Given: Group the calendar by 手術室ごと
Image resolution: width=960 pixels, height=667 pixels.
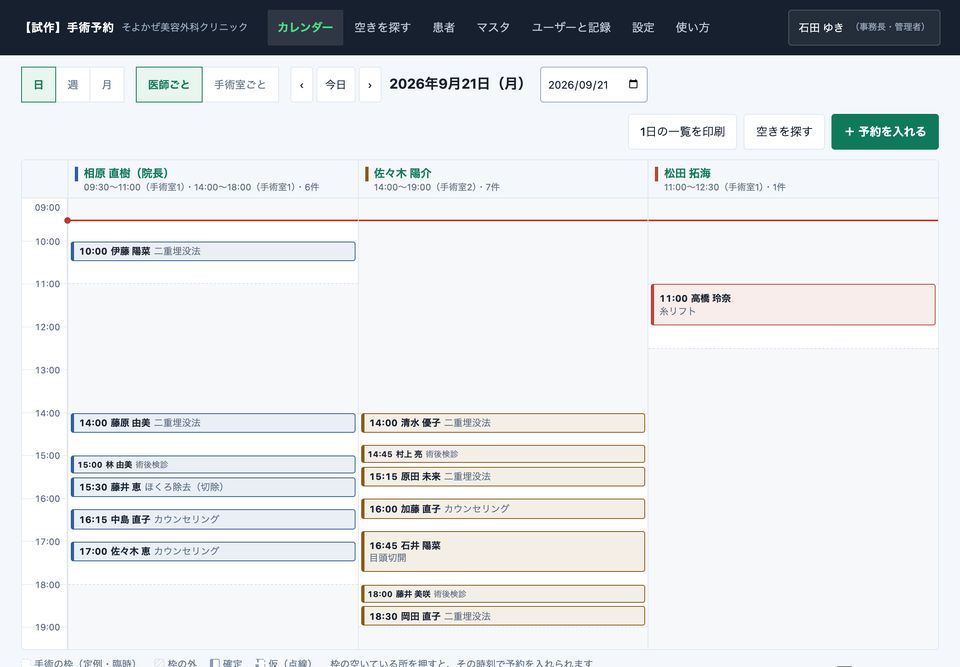Looking at the screenshot, I should (x=240, y=85).
